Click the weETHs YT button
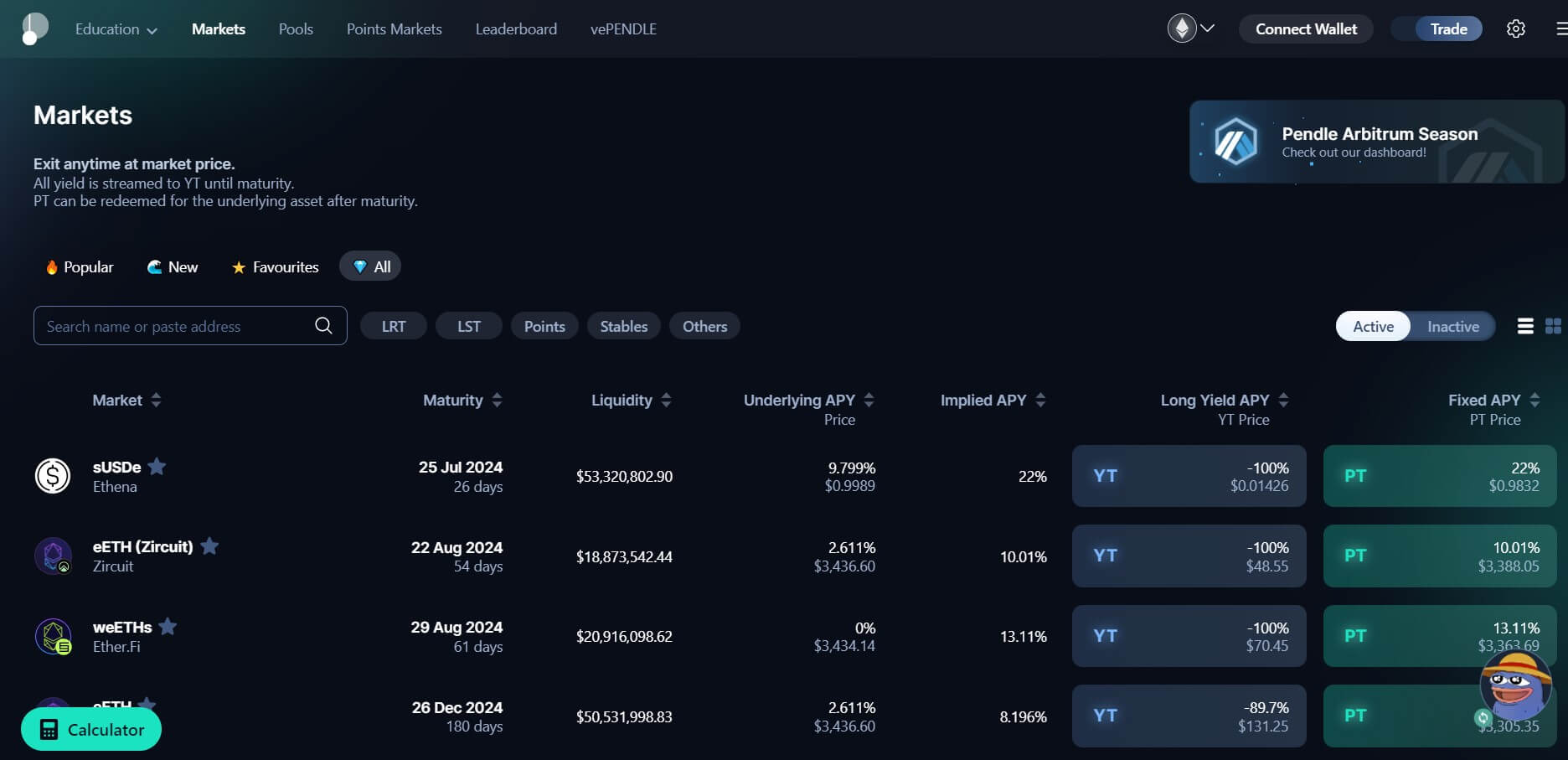 pos(1189,636)
